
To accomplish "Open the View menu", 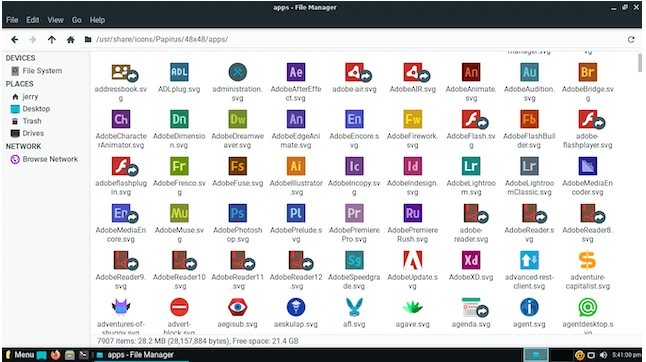I will coord(55,20).
